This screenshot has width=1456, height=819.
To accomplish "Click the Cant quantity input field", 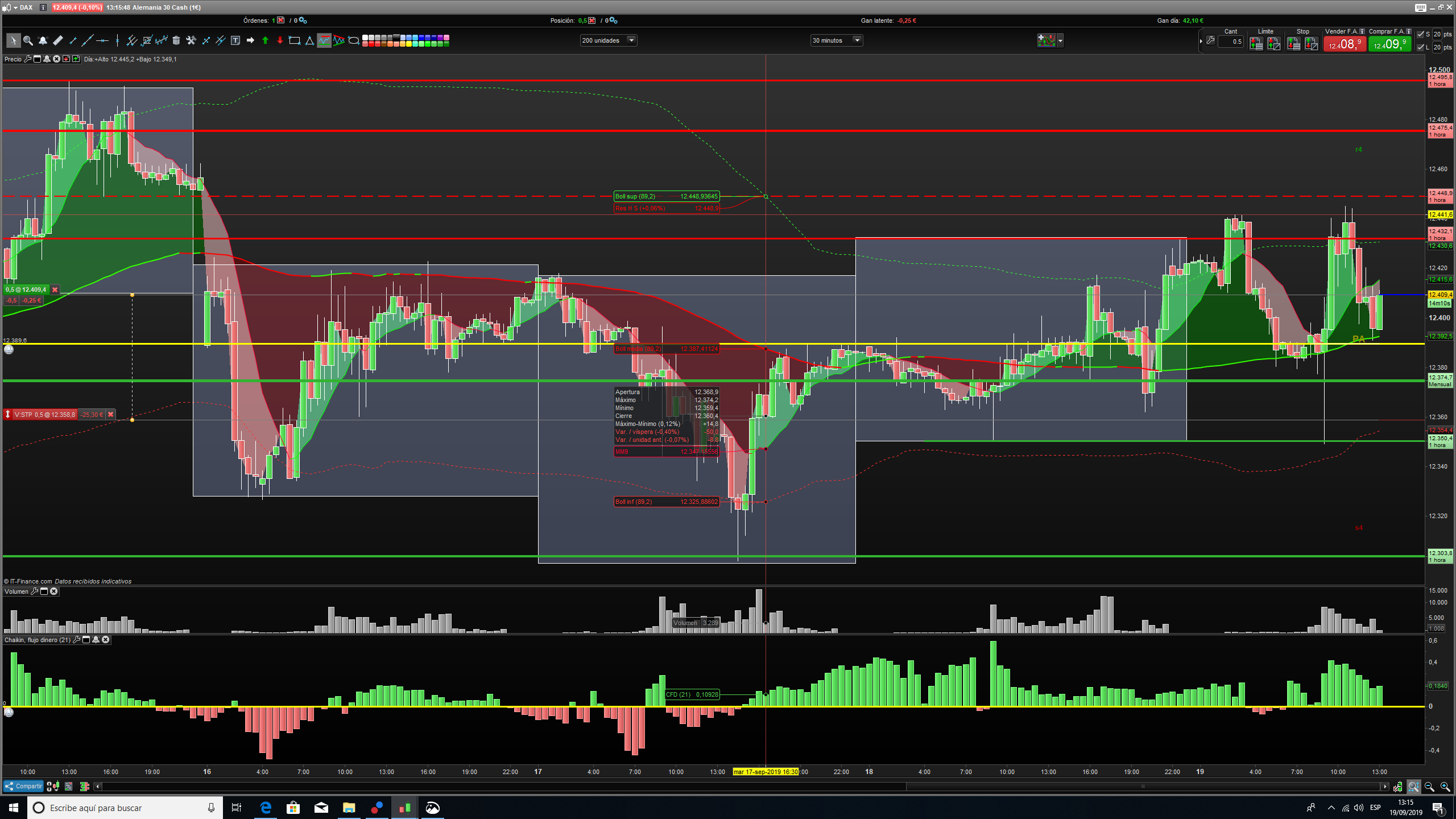I will (1231, 42).
